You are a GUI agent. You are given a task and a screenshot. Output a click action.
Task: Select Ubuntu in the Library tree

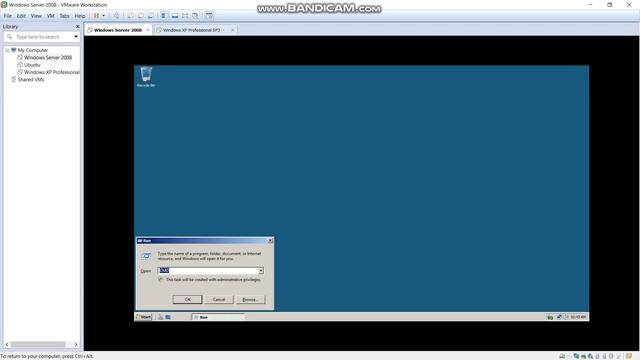[x=32, y=65]
